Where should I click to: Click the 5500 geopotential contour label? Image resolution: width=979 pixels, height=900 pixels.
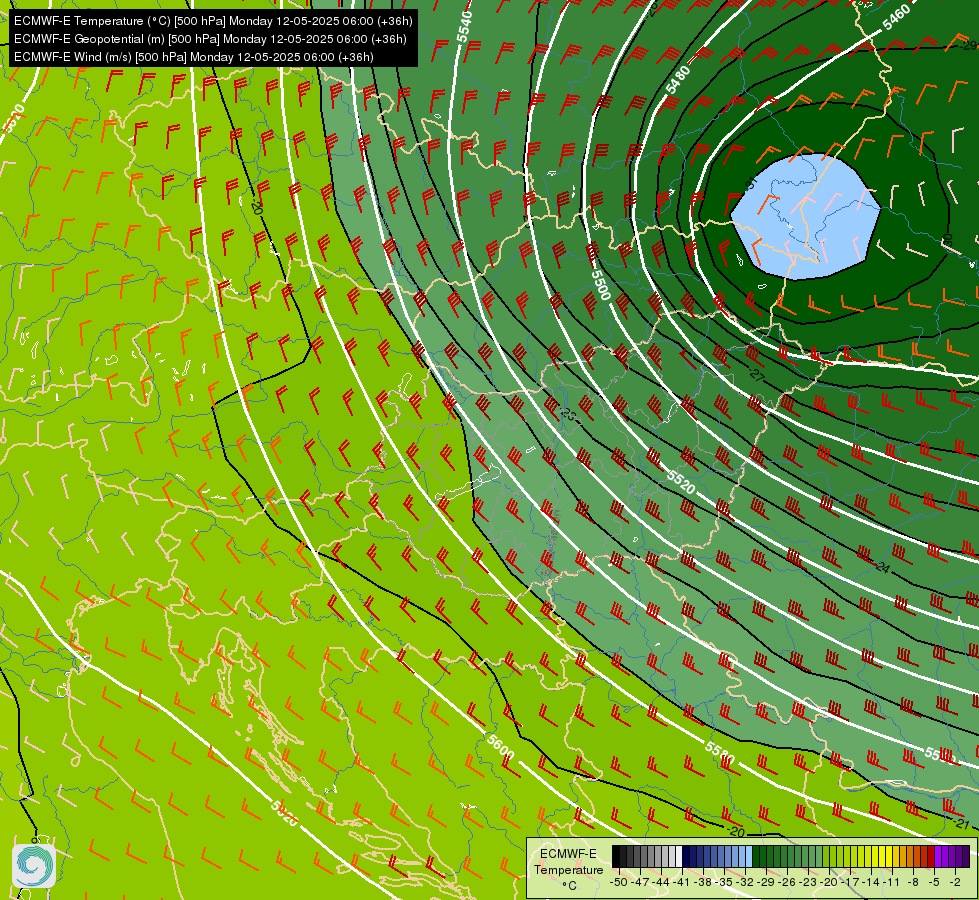click(x=599, y=284)
